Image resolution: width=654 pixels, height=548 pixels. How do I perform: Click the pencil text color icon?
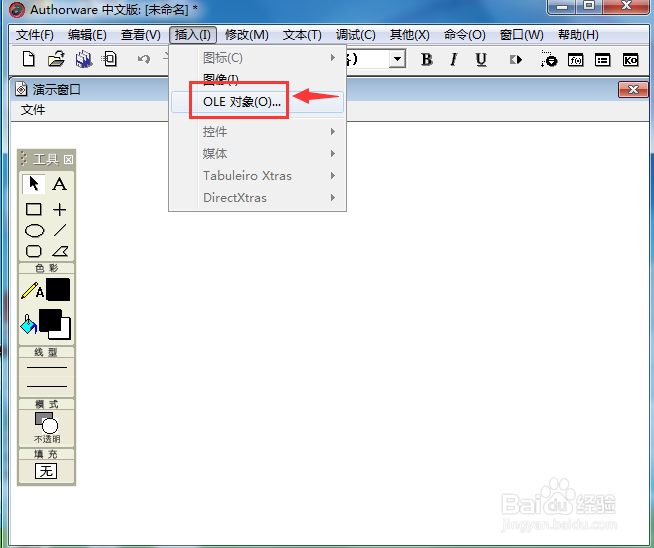click(x=32, y=291)
